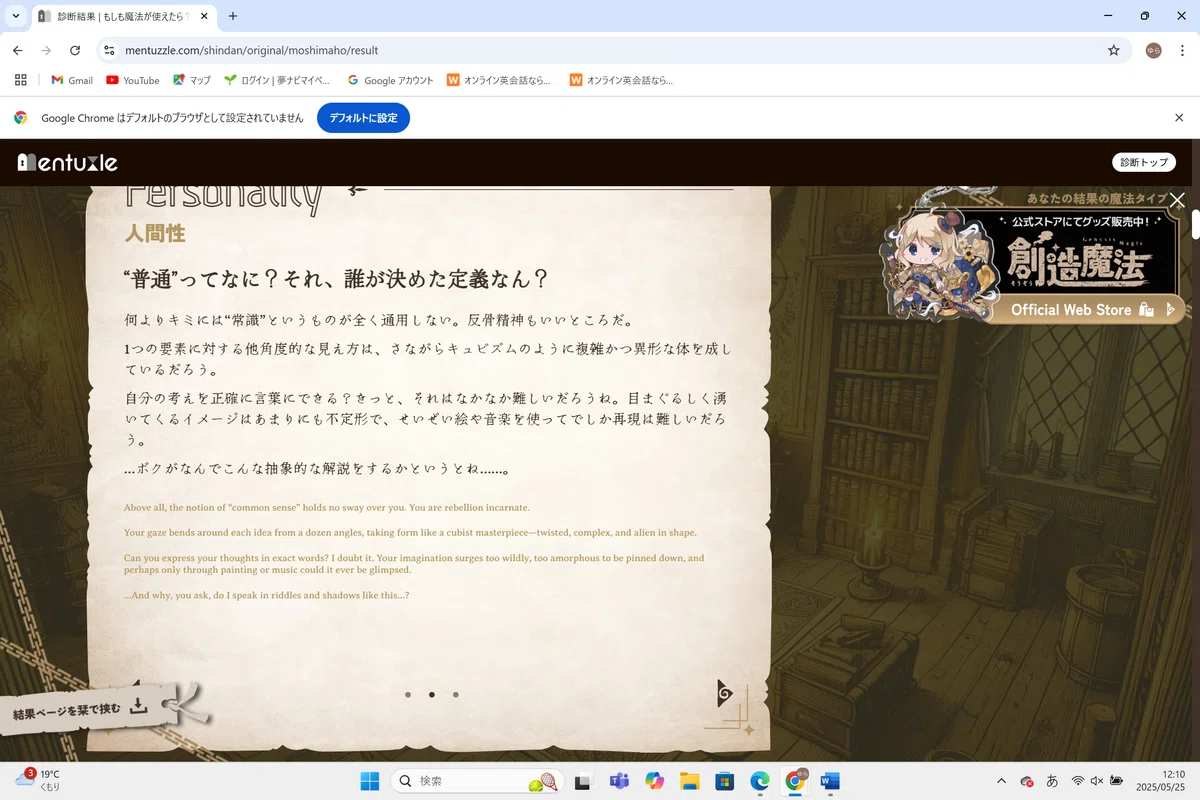This screenshot has height=800, width=1200.
Task: Click the 人間性 section heading
Action: 155,233
